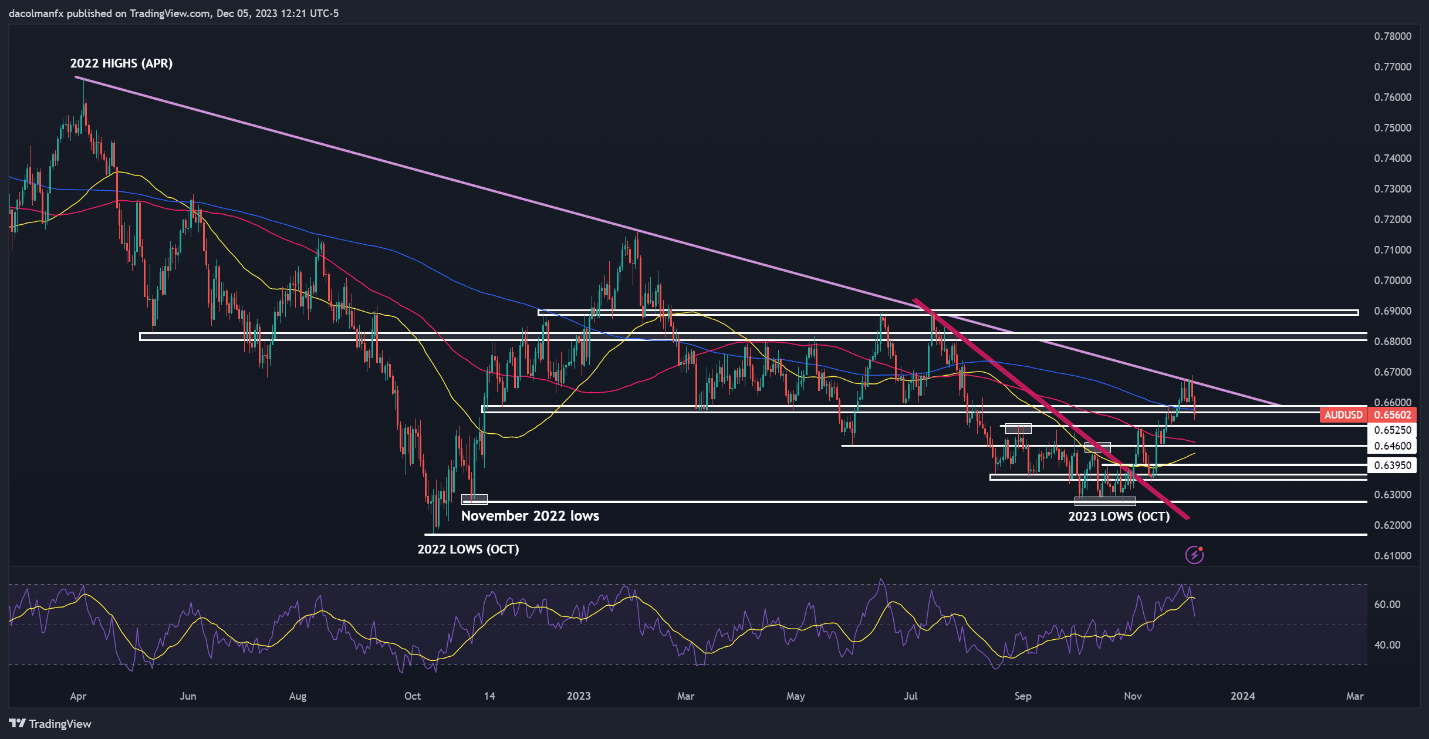This screenshot has height=739, width=1429.
Task: Click the RSI 60.00 axis label
Action: [x=1387, y=604]
